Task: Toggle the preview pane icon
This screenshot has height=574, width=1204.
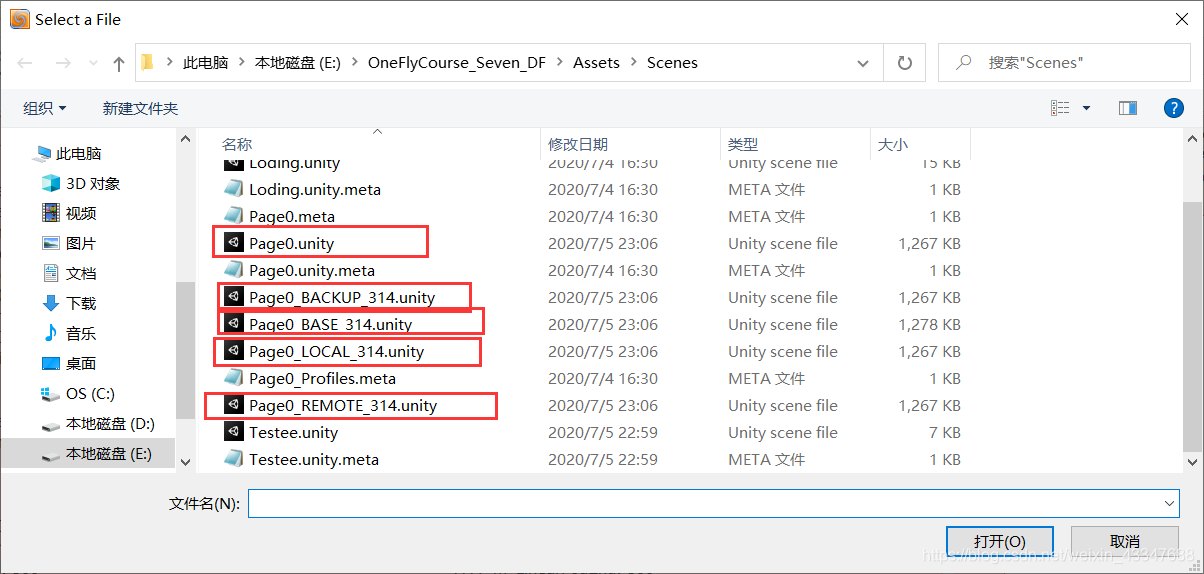Action: pos(1128,108)
